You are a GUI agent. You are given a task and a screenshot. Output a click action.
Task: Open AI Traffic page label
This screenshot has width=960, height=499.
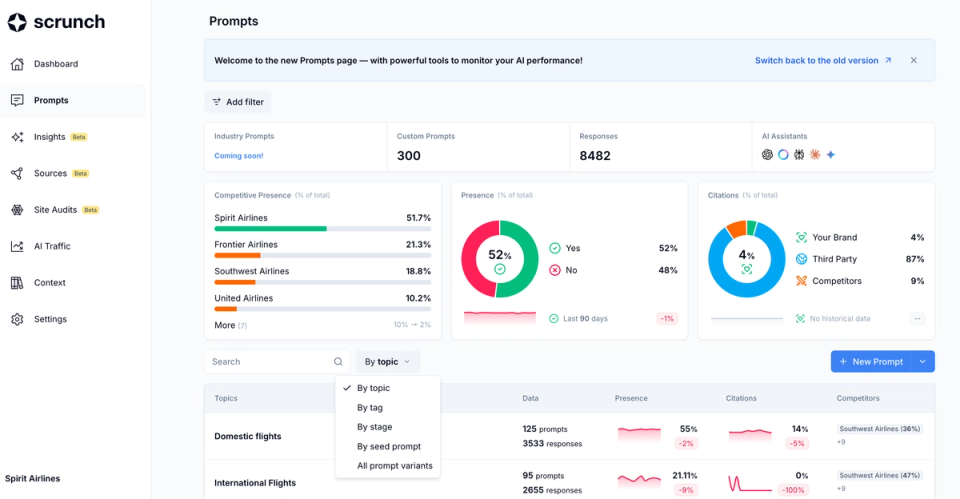[52, 246]
